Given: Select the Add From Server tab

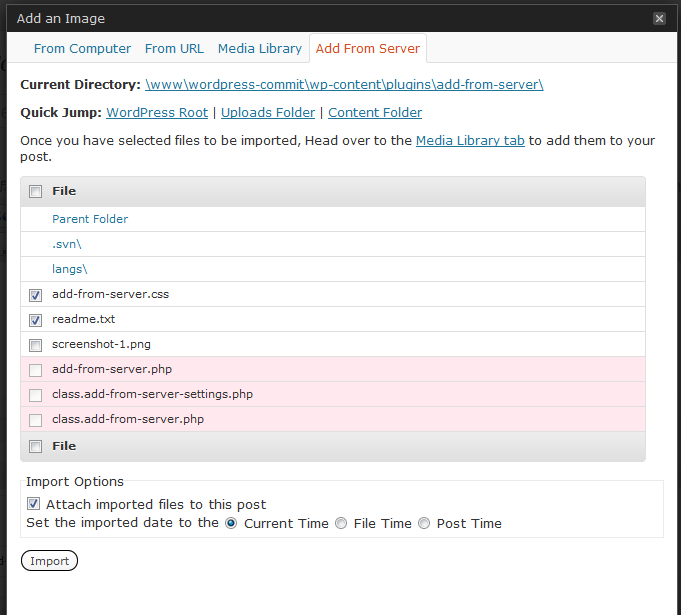Looking at the screenshot, I should coord(368,48).
